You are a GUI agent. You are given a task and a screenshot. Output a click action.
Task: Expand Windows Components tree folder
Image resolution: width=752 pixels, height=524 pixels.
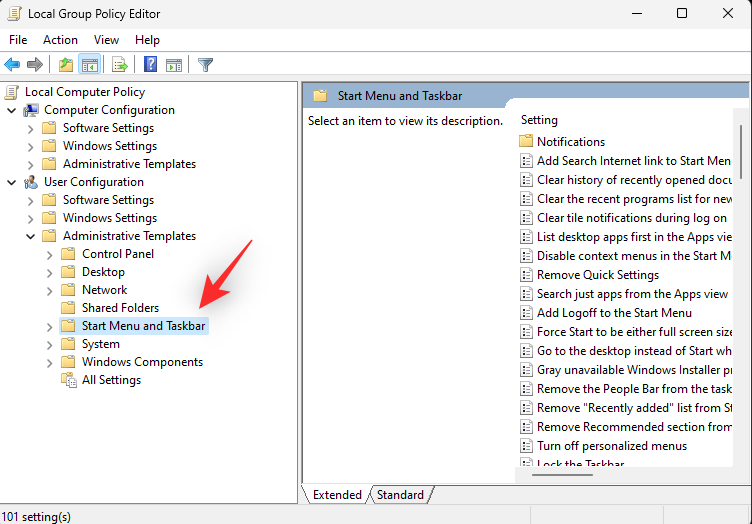(49, 362)
